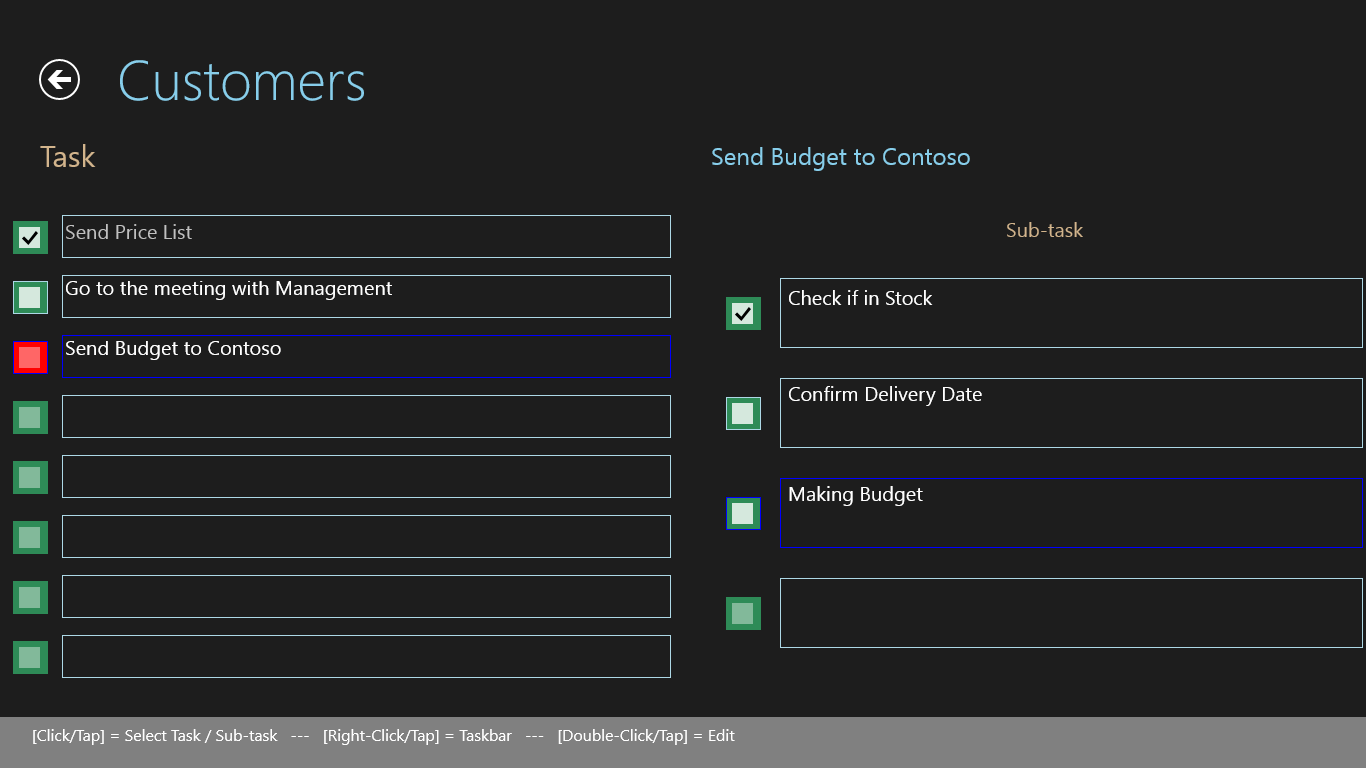
Task: Uncheck the Send Price List task checkbox
Action: tap(30, 237)
